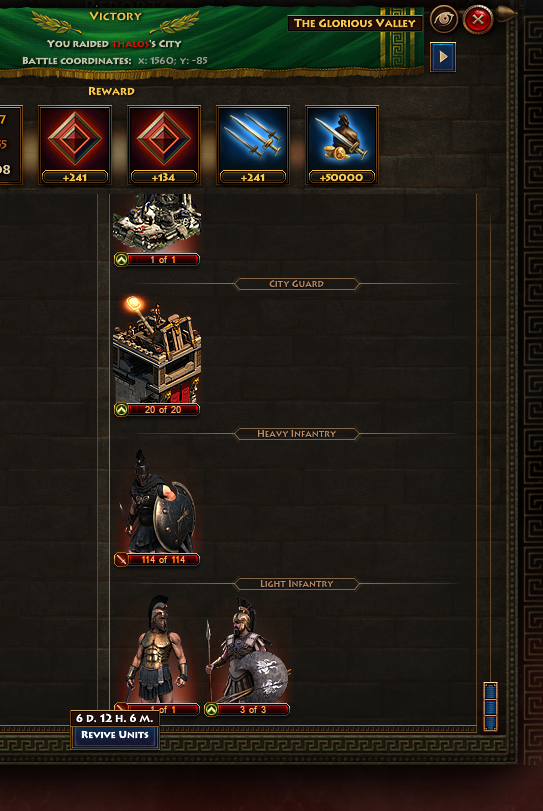Image resolution: width=543 pixels, height=811 pixels.
Task: Click the Revive Units button
Action: pos(114,735)
